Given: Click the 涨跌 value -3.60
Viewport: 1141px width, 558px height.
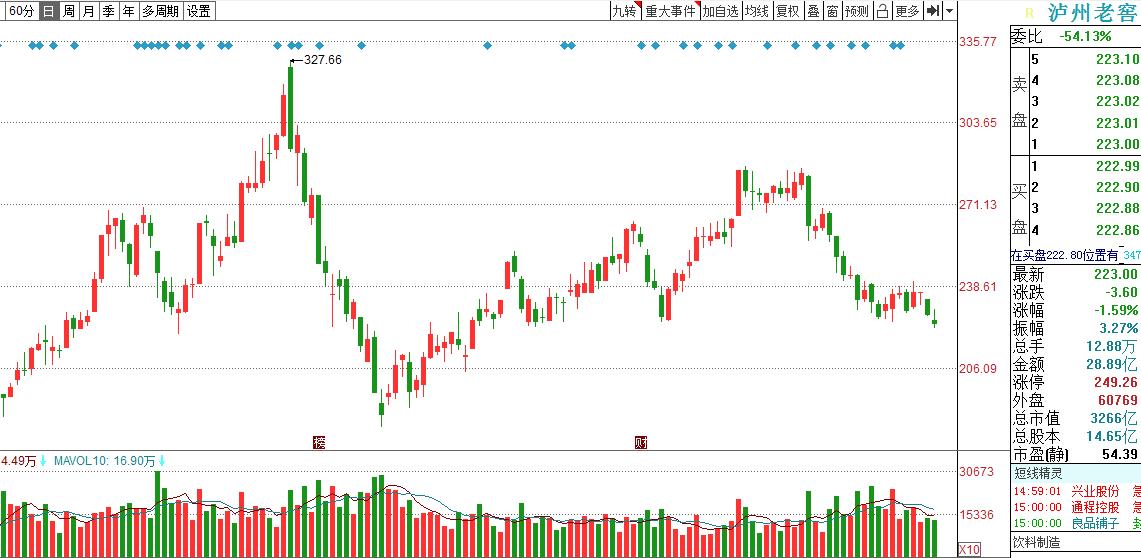Looking at the screenshot, I should tap(1120, 292).
